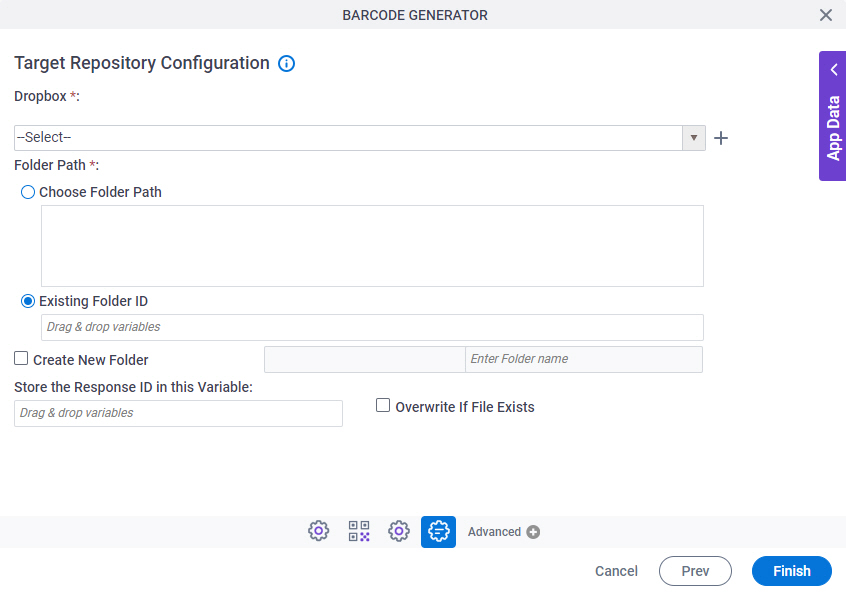
Task: Click the Store Response ID variable field
Action: 178,413
